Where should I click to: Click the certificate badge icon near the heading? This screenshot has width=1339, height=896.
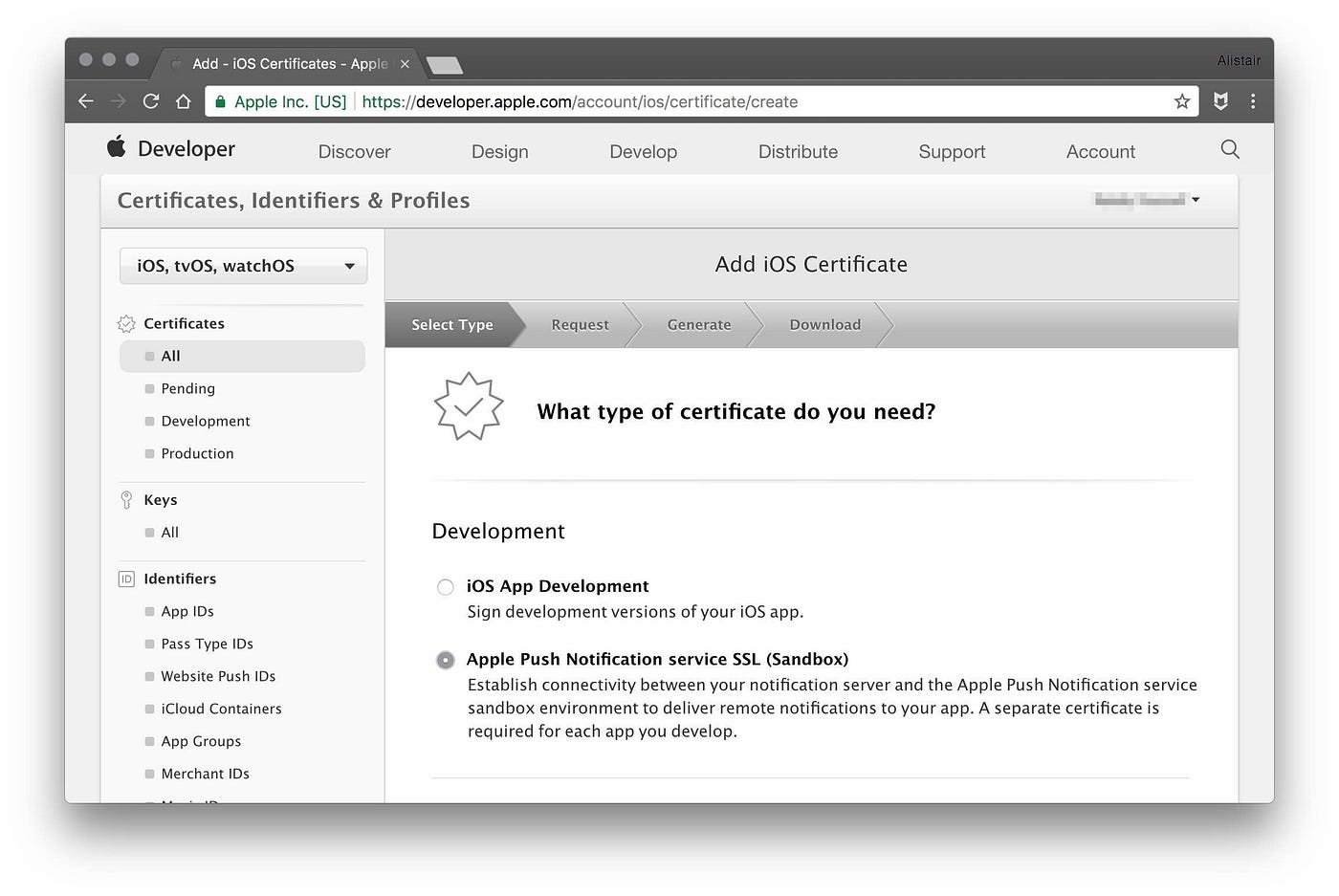click(x=469, y=405)
